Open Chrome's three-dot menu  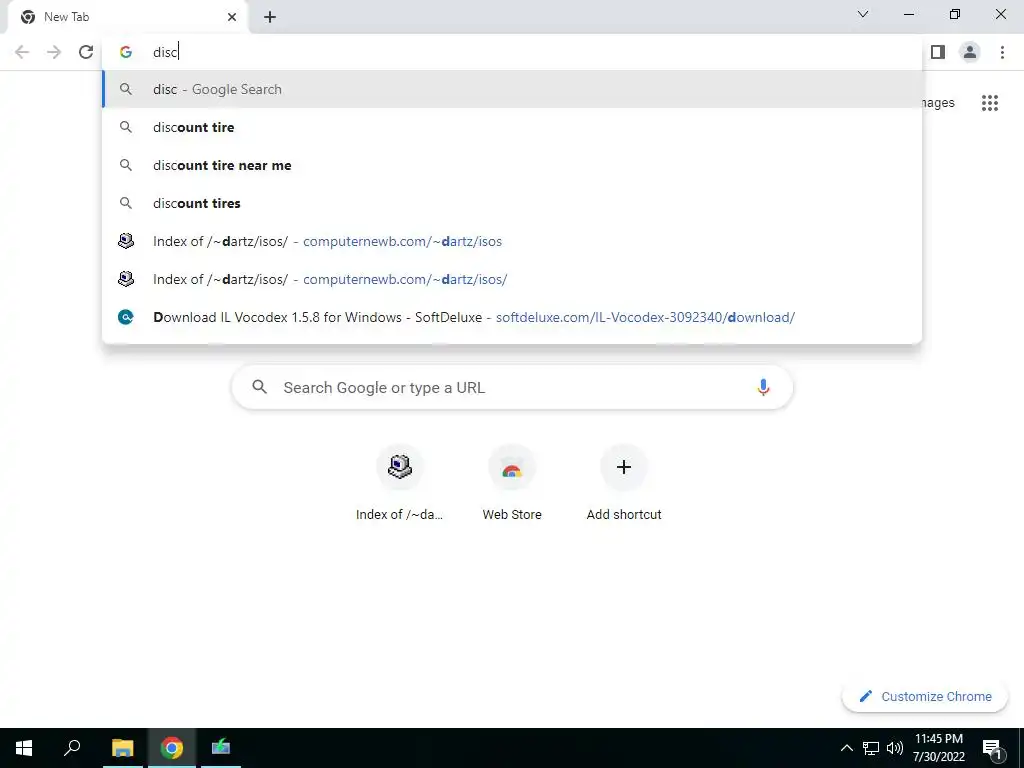click(1002, 52)
